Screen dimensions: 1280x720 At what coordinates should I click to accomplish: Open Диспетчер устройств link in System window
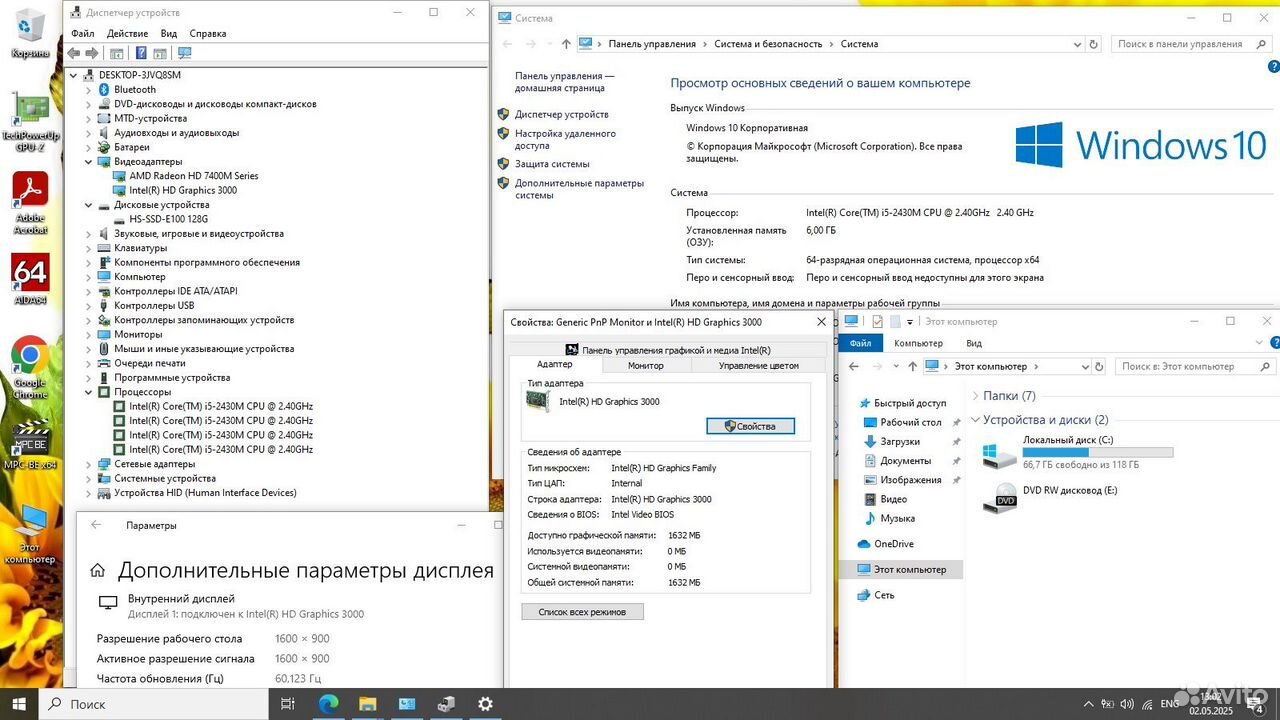point(561,114)
